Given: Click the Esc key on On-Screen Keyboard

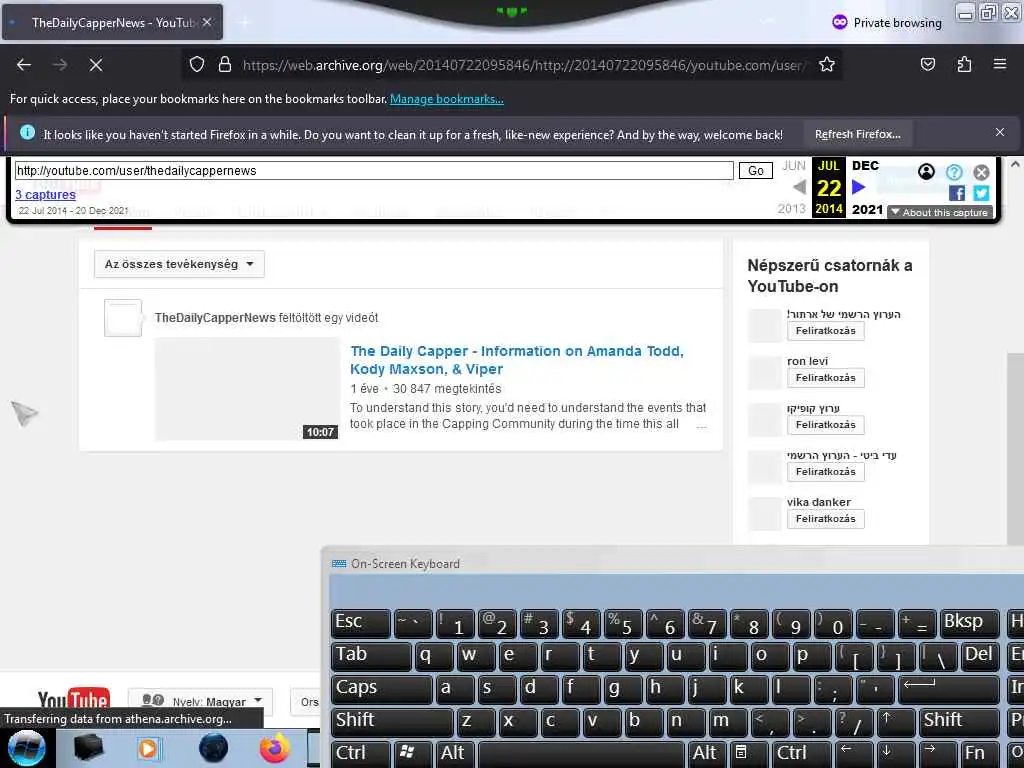Looking at the screenshot, I should 360,624.
